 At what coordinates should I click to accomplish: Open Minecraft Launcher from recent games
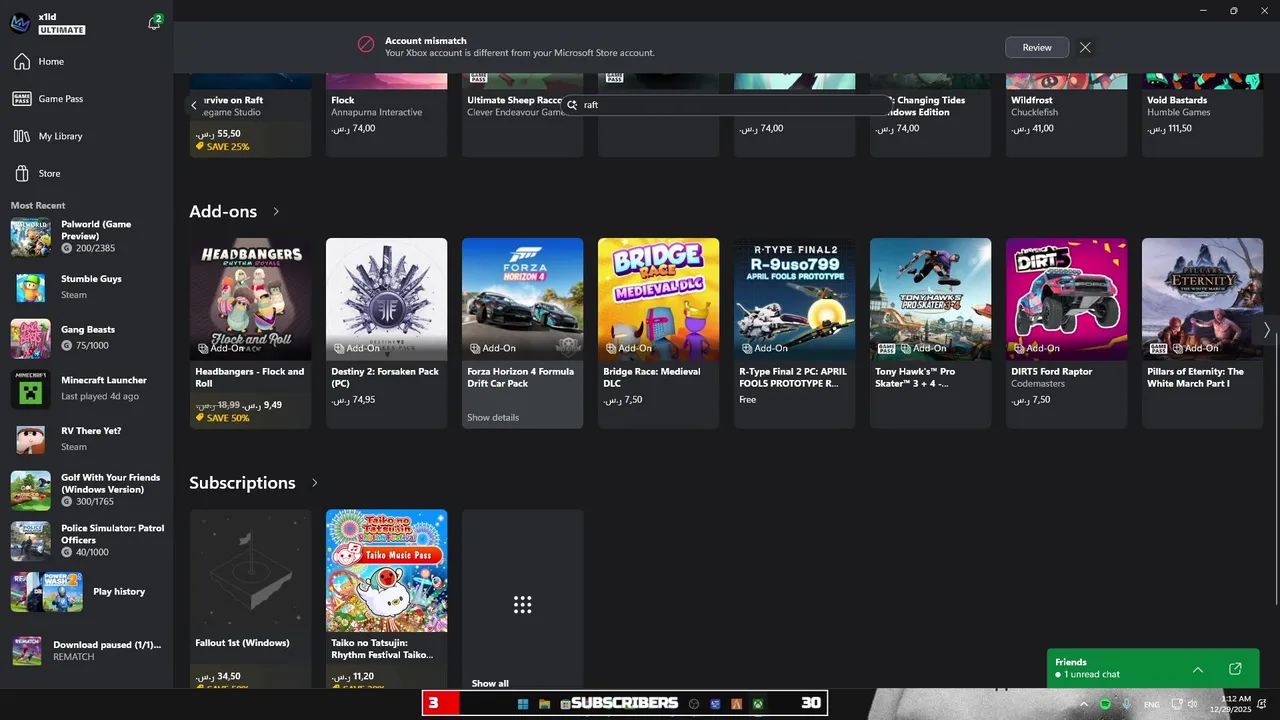pos(86,388)
